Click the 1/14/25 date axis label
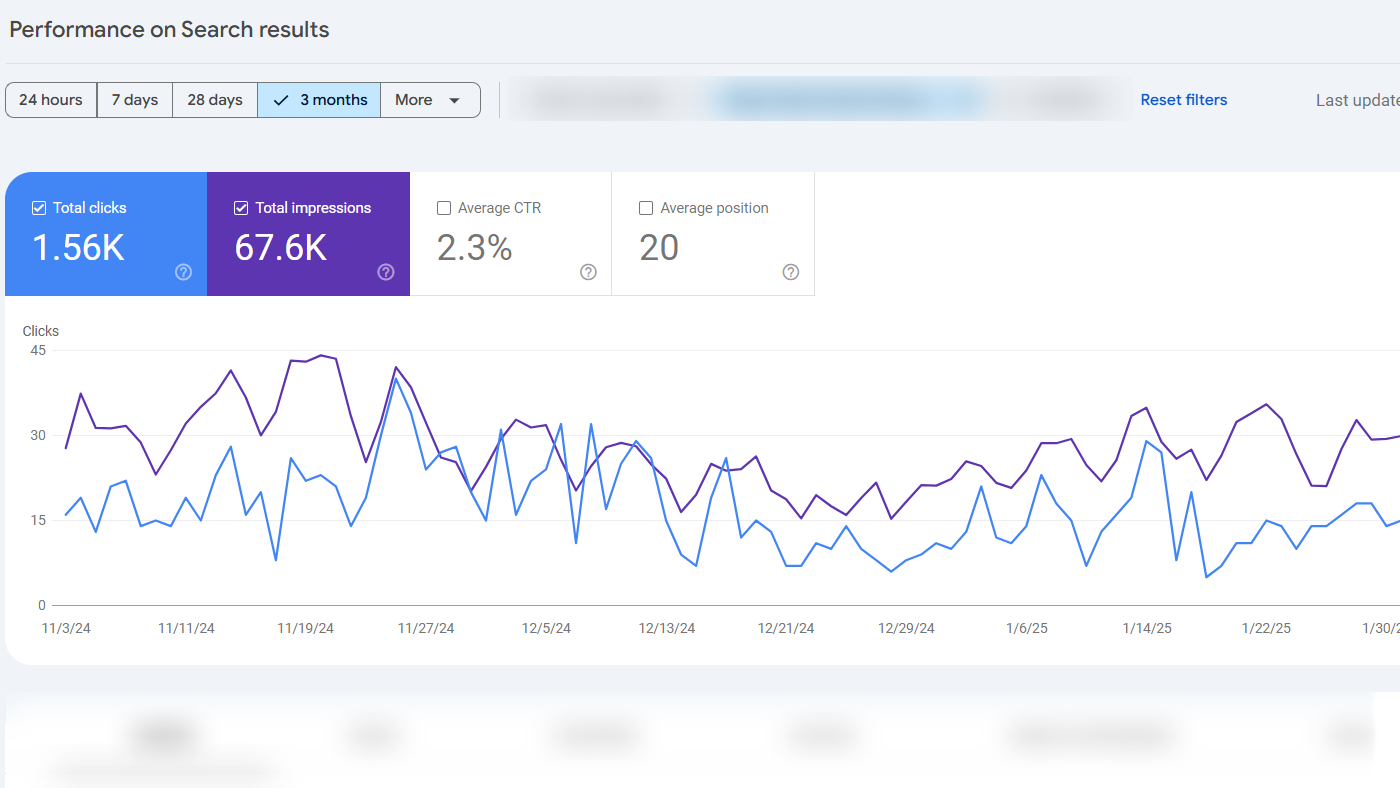Image resolution: width=1400 pixels, height=788 pixels. (1147, 629)
